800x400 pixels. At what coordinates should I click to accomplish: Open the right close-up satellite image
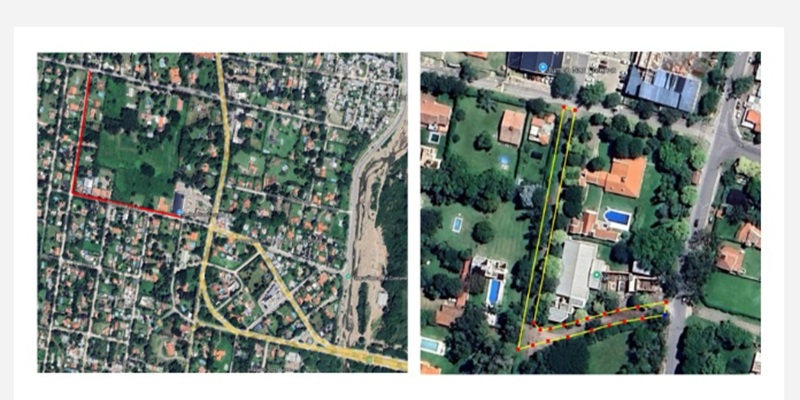(590, 213)
